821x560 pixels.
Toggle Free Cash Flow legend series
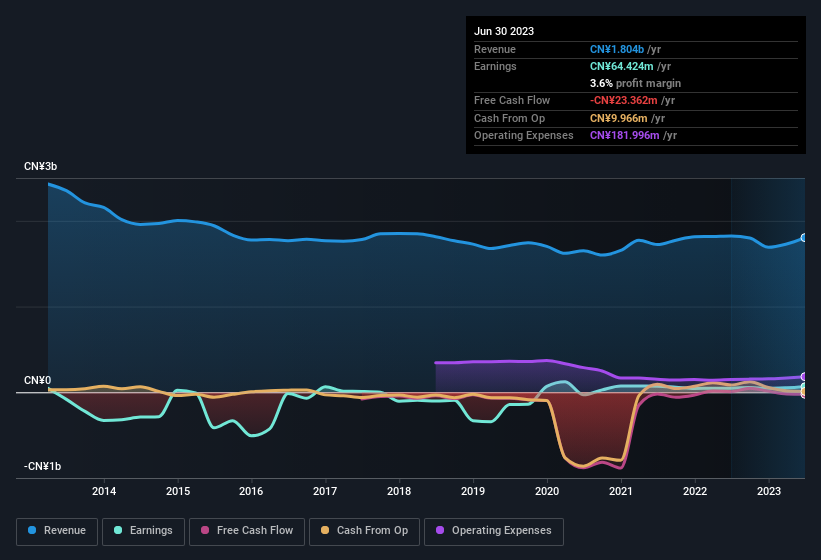(x=247, y=531)
